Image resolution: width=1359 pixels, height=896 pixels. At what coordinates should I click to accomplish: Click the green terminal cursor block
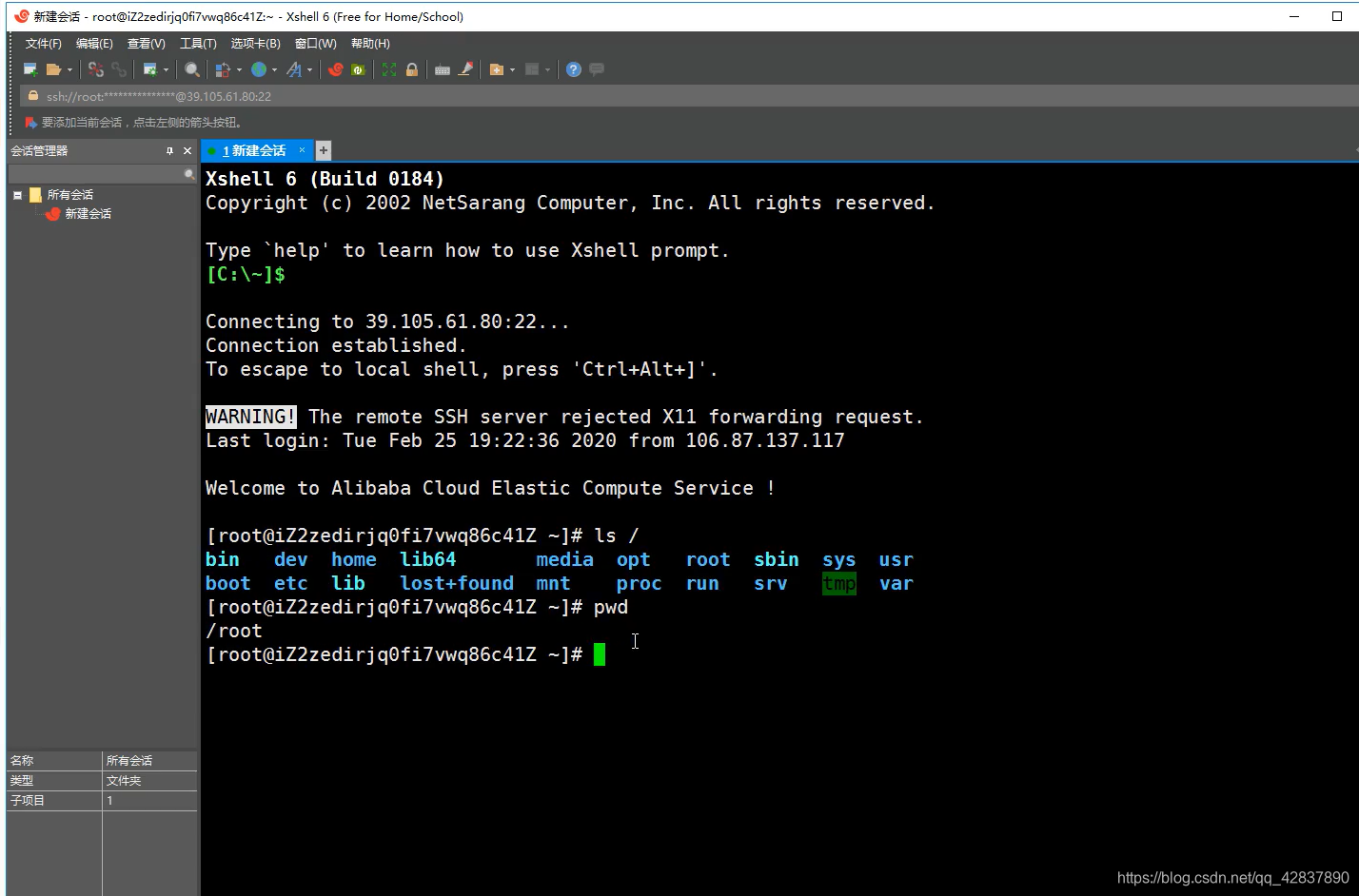[600, 654]
